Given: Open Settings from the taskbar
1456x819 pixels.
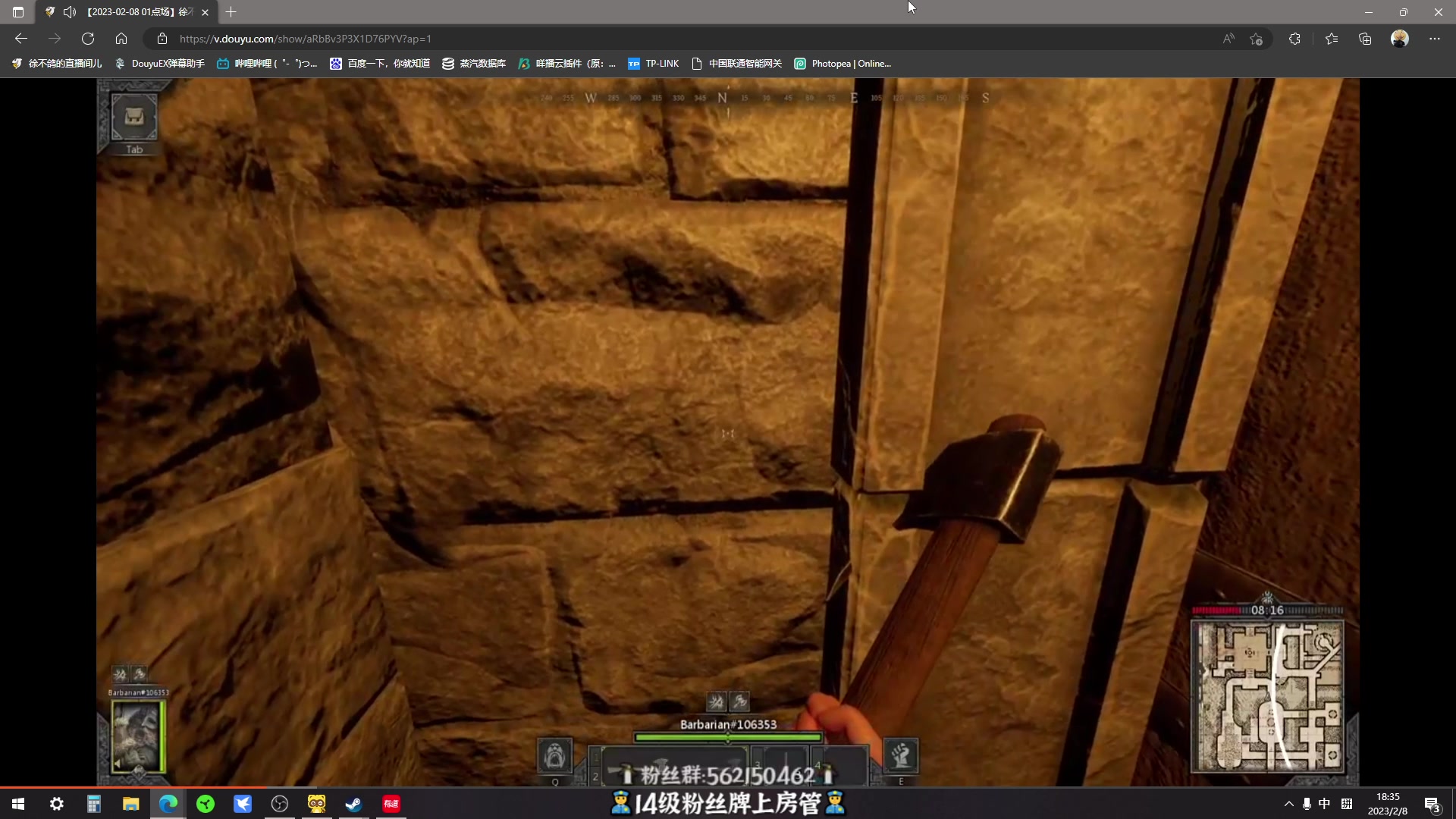Looking at the screenshot, I should [x=57, y=804].
